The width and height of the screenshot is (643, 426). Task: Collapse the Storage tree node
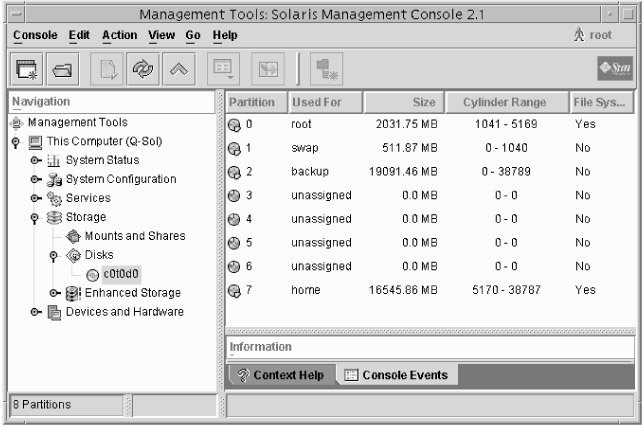pos(35,217)
